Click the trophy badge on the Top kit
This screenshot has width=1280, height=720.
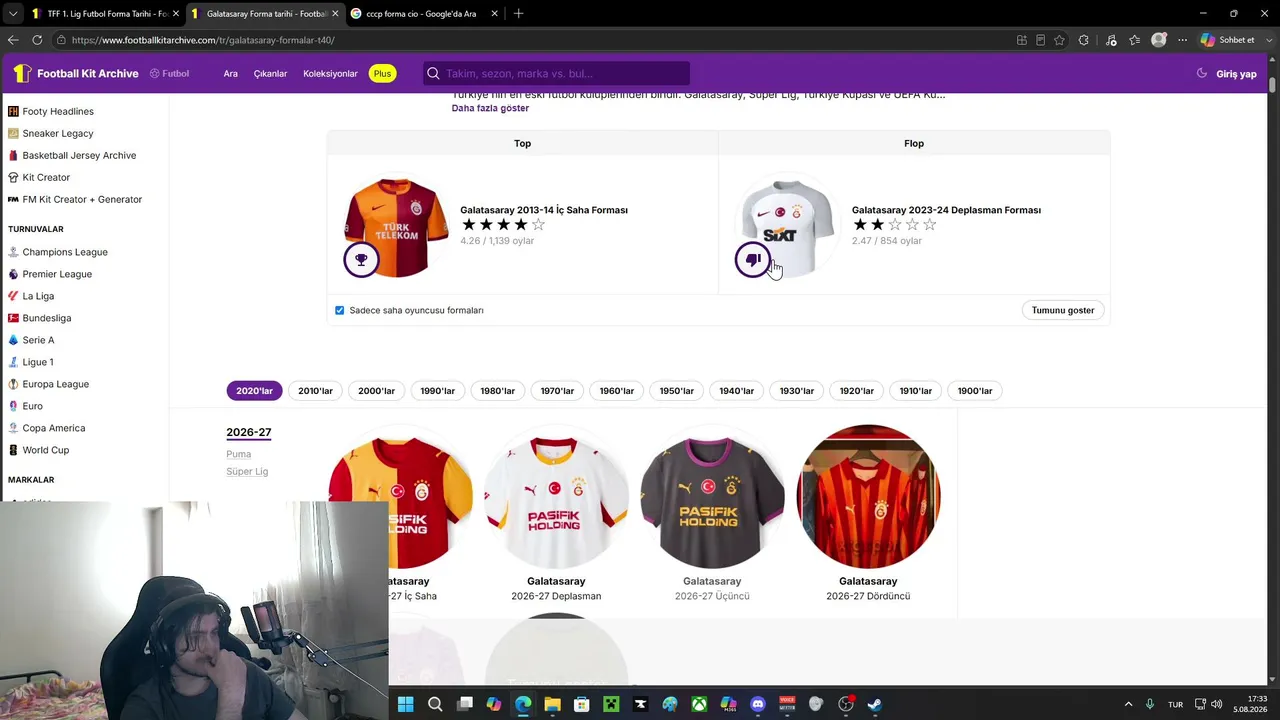tap(361, 260)
